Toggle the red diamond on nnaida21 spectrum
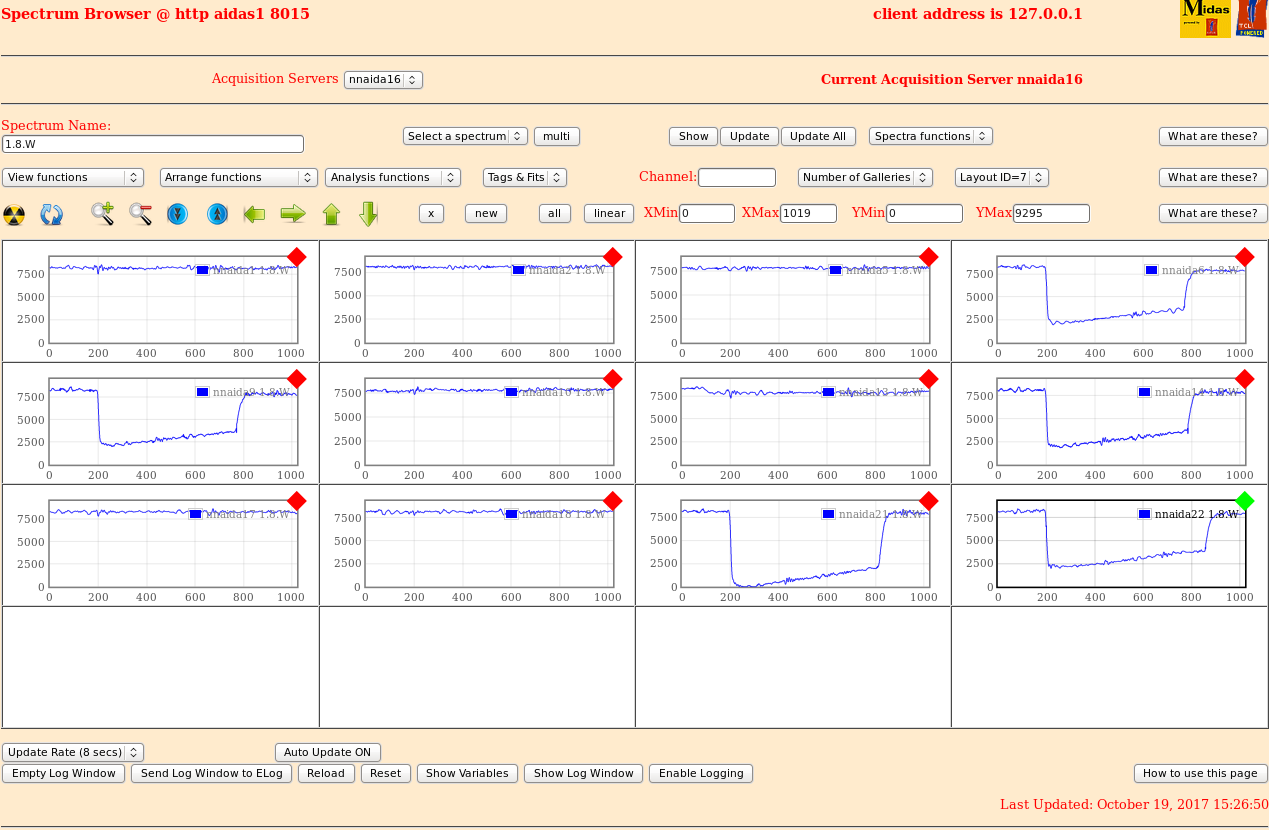This screenshot has height=830, width=1269. tap(928, 500)
